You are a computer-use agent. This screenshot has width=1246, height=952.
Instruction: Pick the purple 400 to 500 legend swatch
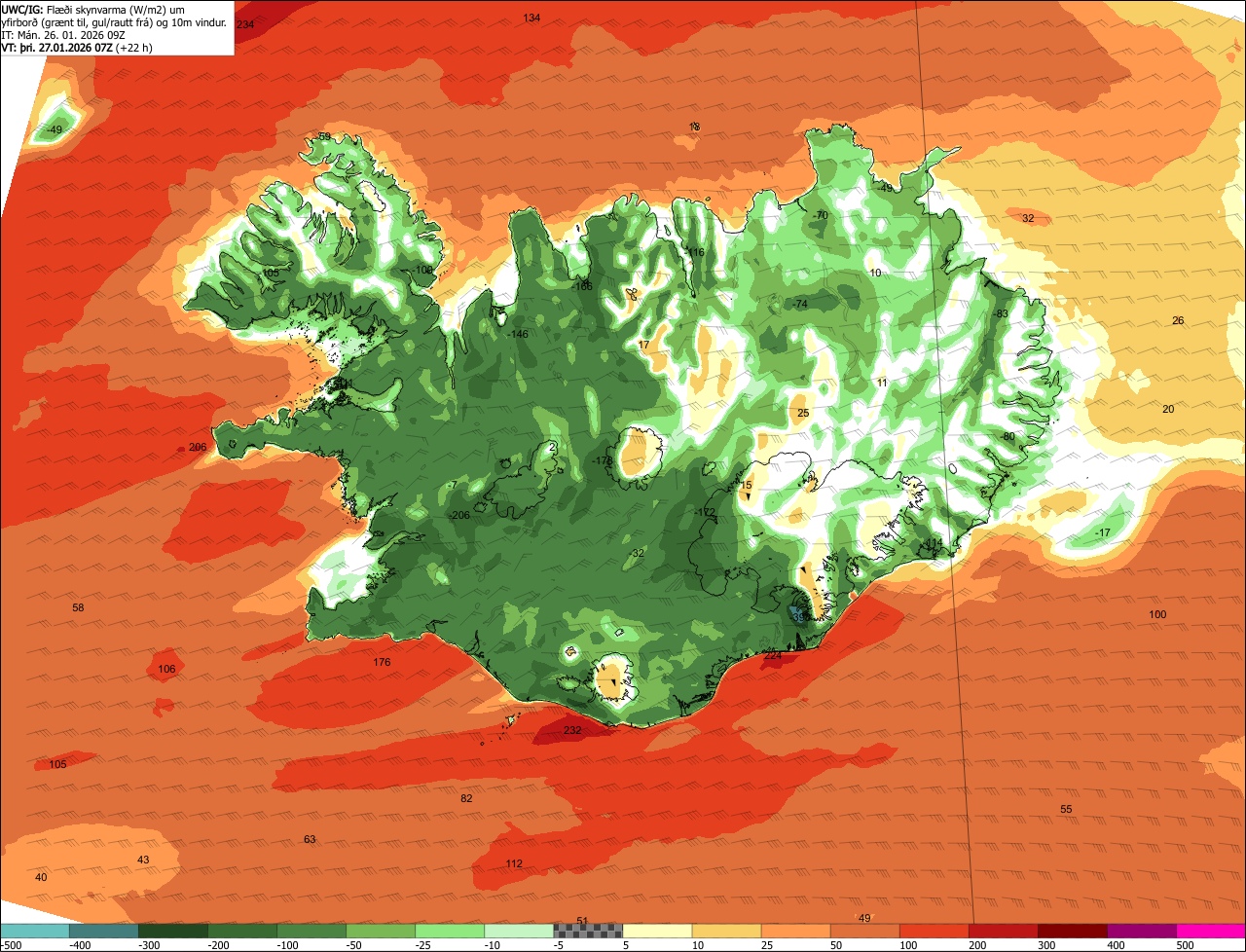(1142, 931)
